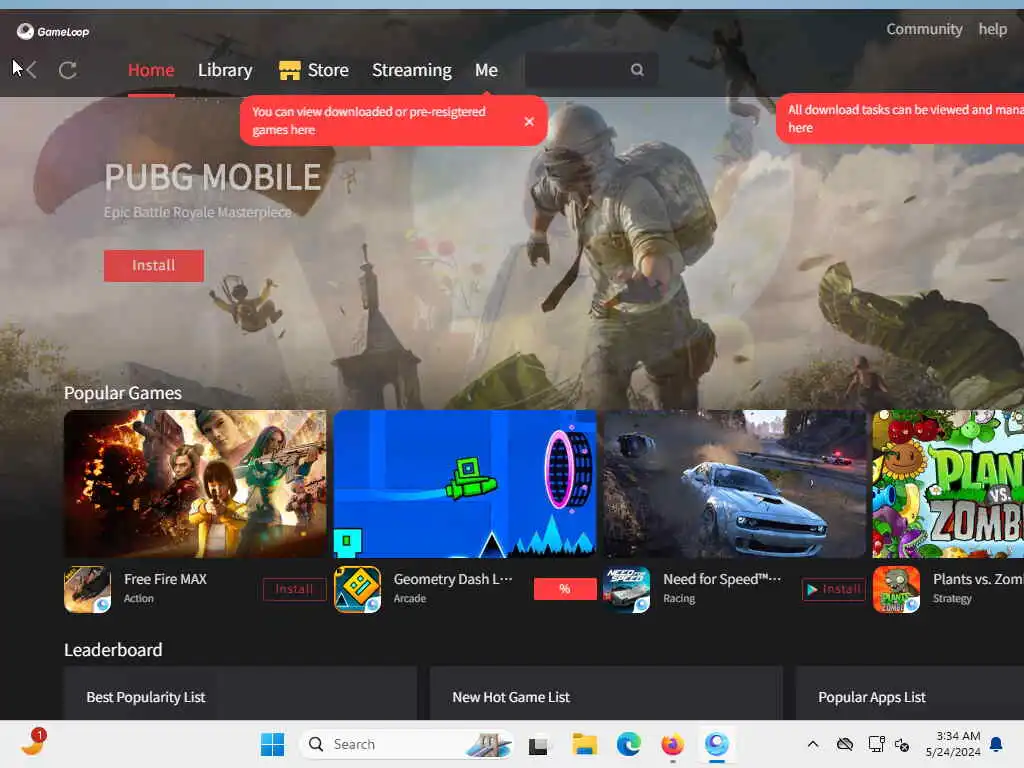Open the Community link
1024x768 pixels.
click(x=924, y=29)
